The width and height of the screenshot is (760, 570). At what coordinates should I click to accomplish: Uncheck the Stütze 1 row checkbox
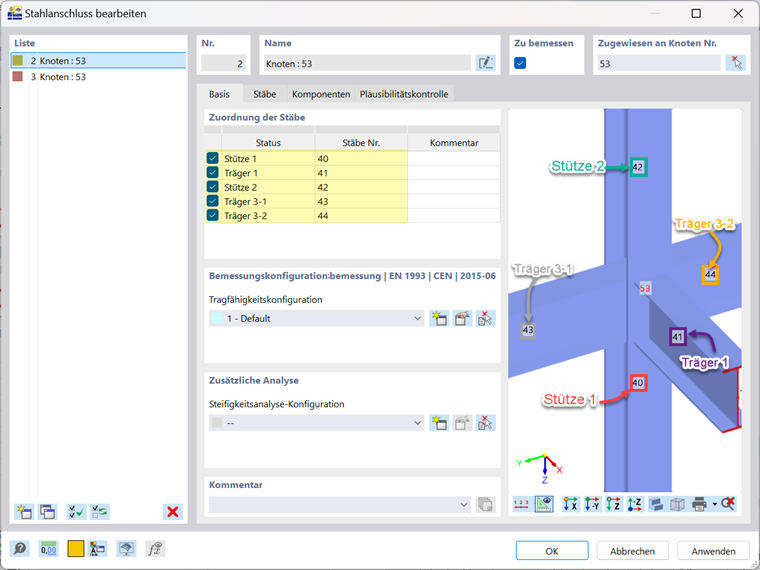pos(212,158)
